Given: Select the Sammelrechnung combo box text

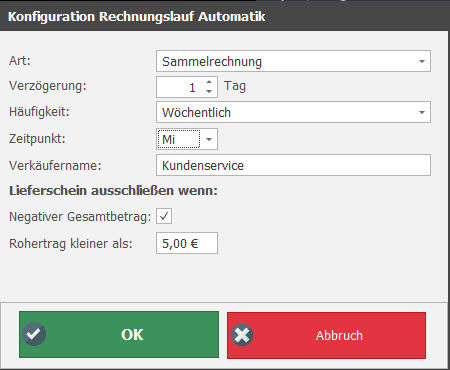Looking at the screenshot, I should coord(212,62).
